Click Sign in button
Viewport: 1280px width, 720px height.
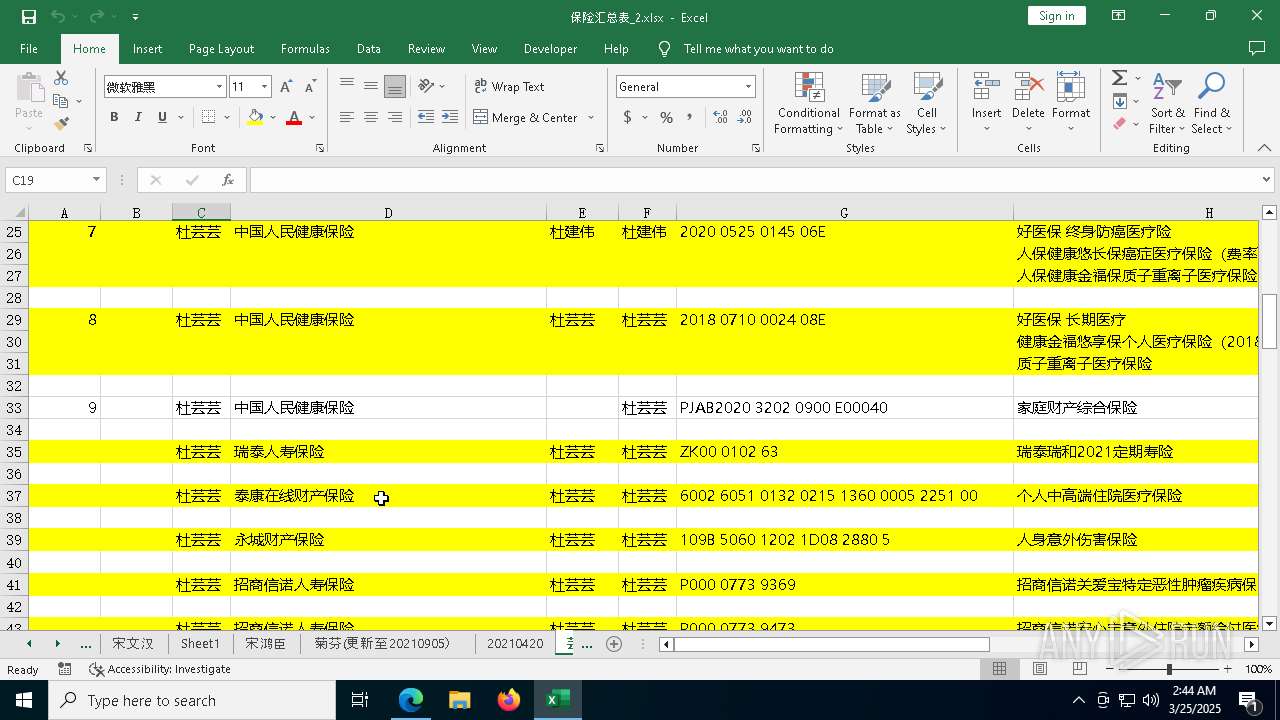click(1056, 16)
